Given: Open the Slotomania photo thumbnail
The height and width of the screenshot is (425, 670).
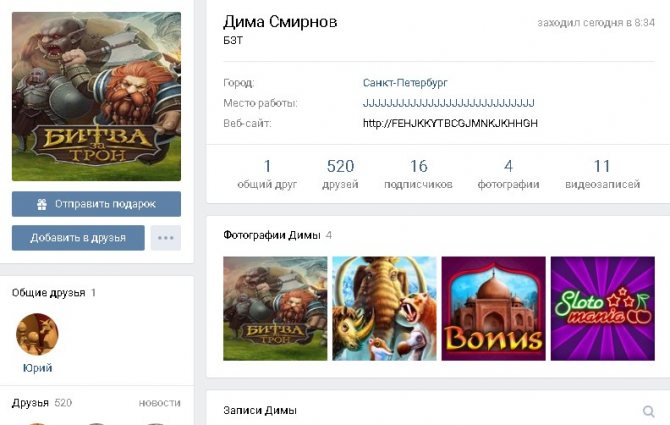Looking at the screenshot, I should [x=603, y=308].
